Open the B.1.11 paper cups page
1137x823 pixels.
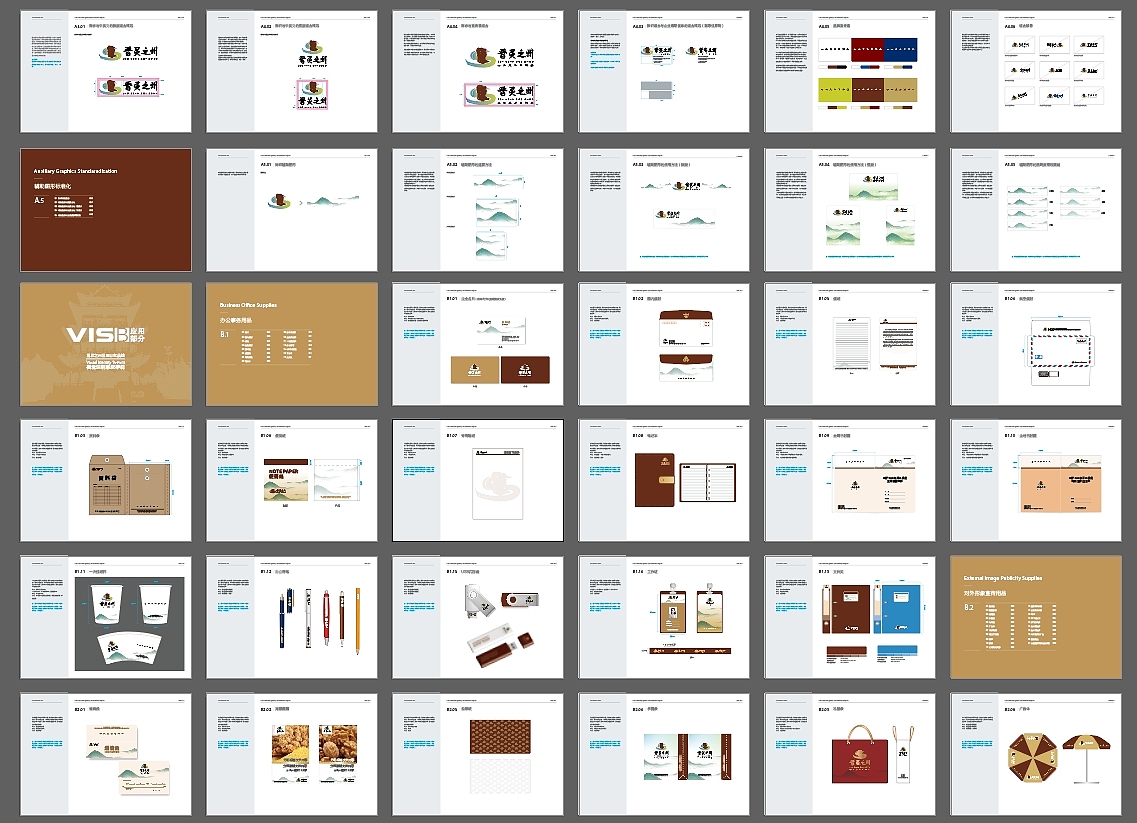point(106,617)
